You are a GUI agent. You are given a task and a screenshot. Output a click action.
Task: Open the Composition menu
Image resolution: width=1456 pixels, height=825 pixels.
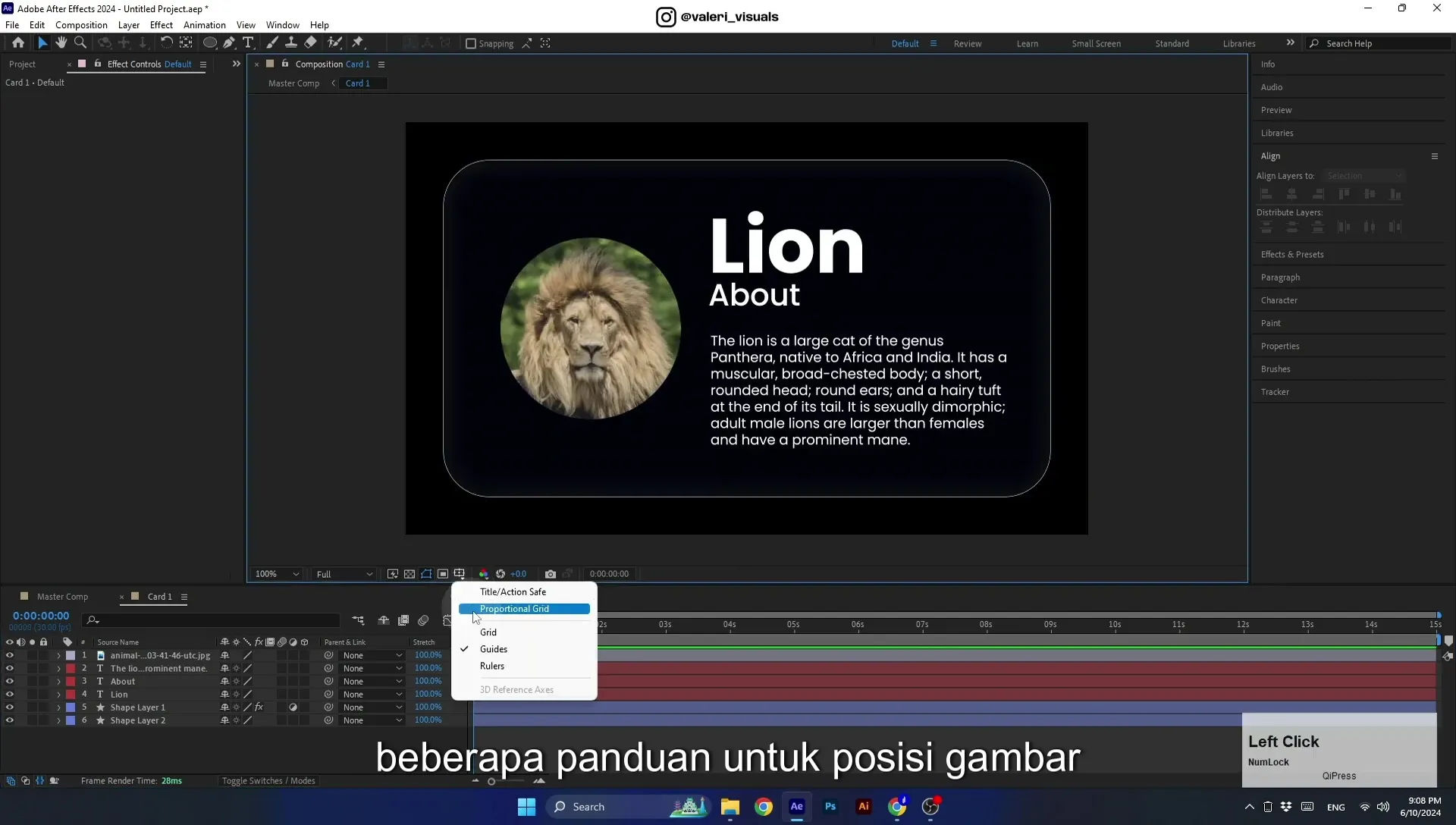[x=81, y=25]
